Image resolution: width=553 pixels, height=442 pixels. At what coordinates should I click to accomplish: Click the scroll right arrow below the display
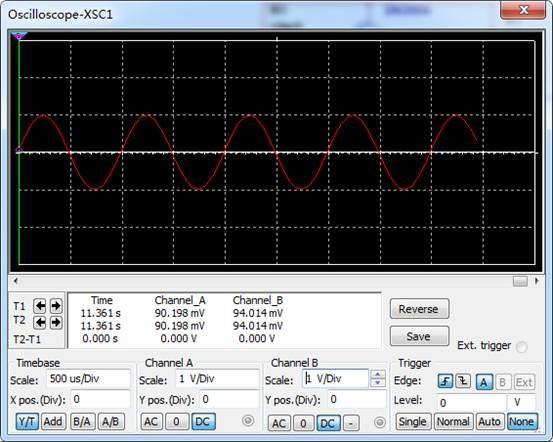[537, 281]
